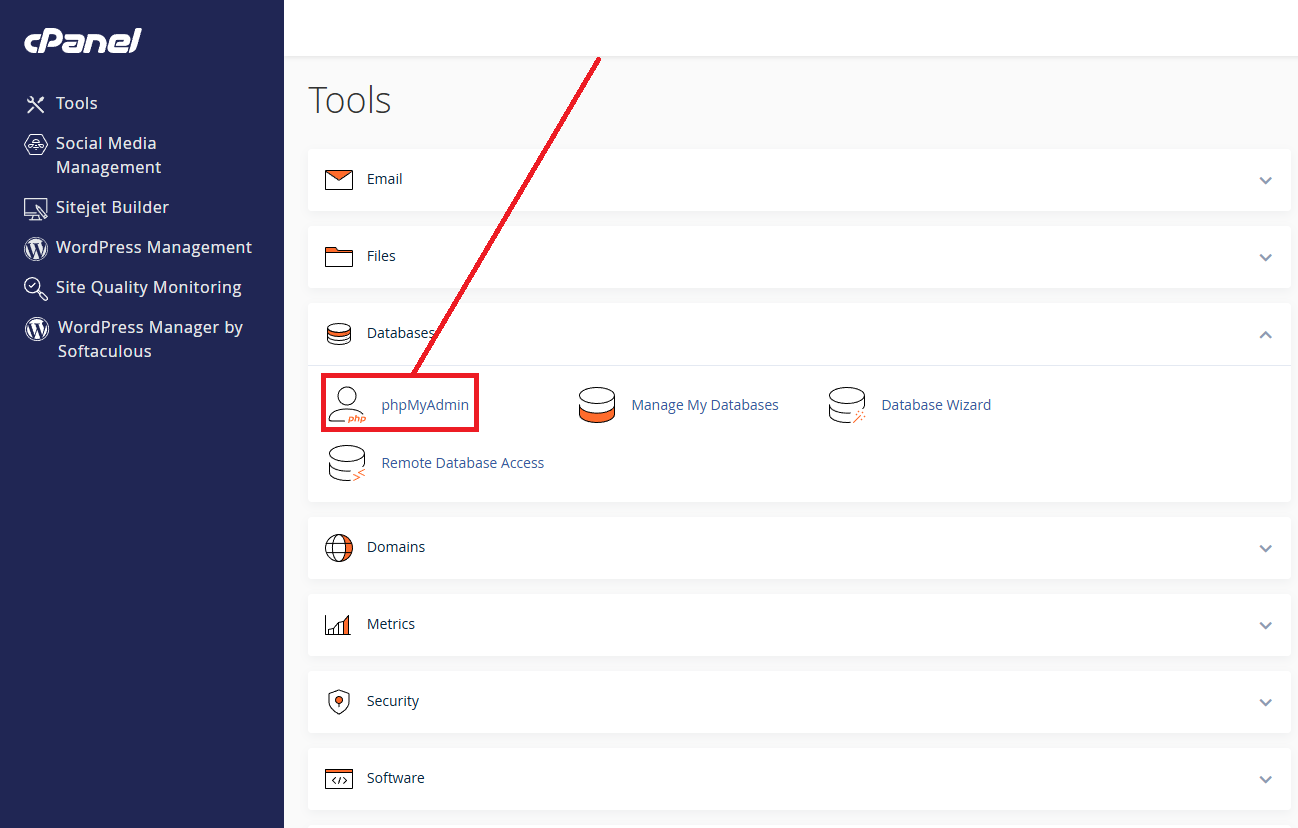Open Sitejet Builder sidebar item
The height and width of the screenshot is (828, 1298).
pyautogui.click(x=112, y=208)
